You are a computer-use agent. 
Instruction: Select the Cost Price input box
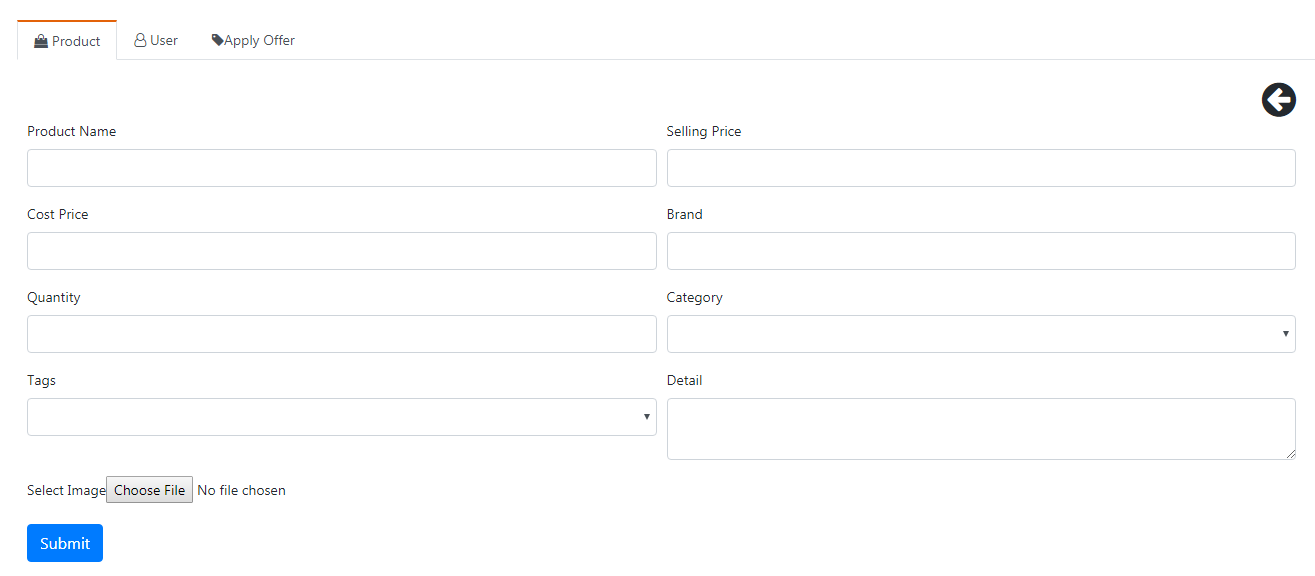point(342,251)
